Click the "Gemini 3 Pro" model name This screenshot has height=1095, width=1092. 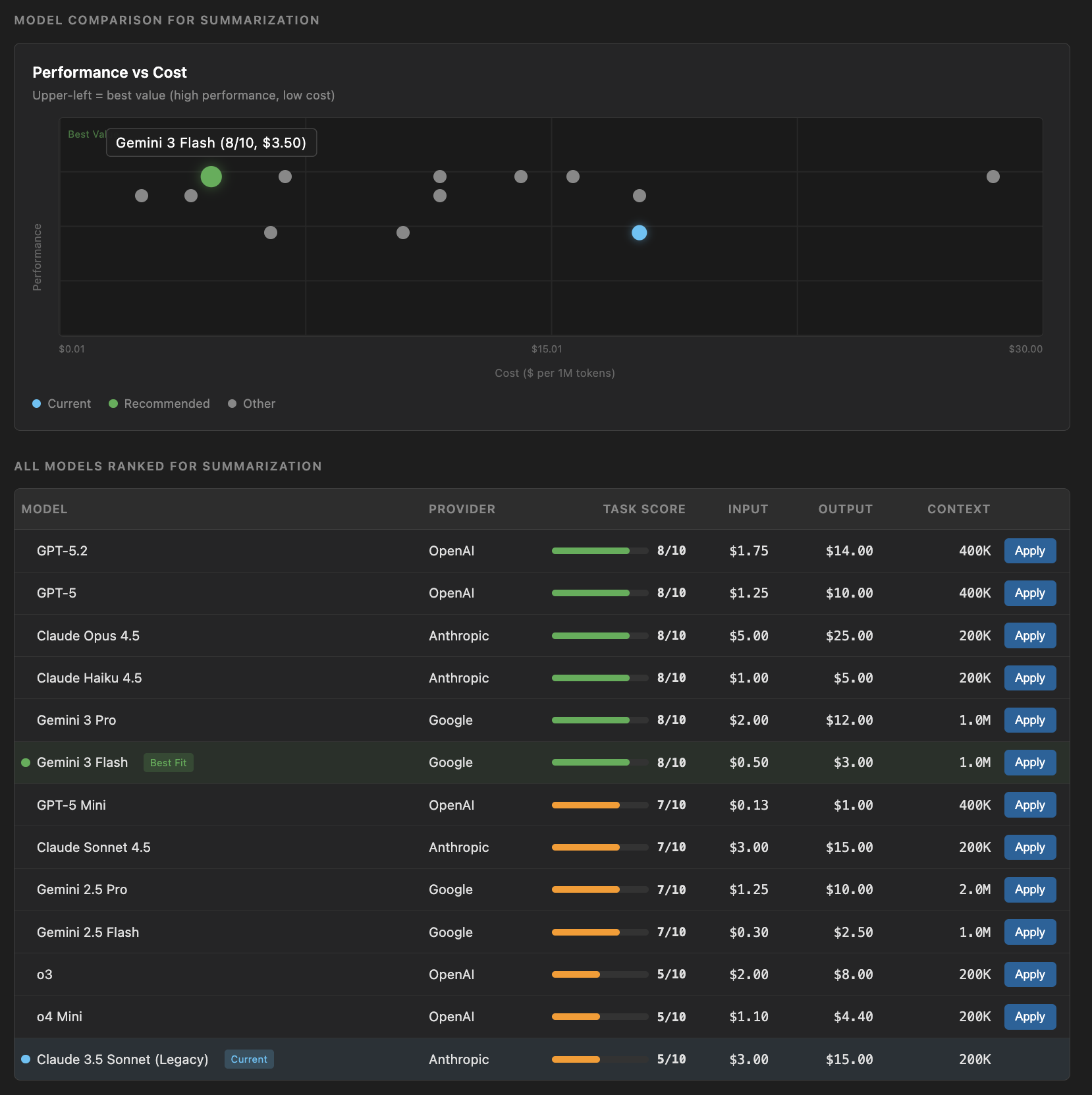[x=76, y=720]
